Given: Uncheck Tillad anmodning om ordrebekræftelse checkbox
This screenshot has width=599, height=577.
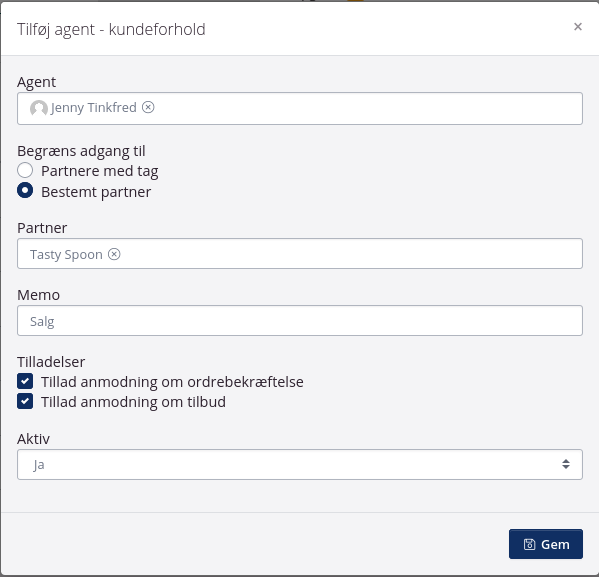Looking at the screenshot, I should 25,381.
